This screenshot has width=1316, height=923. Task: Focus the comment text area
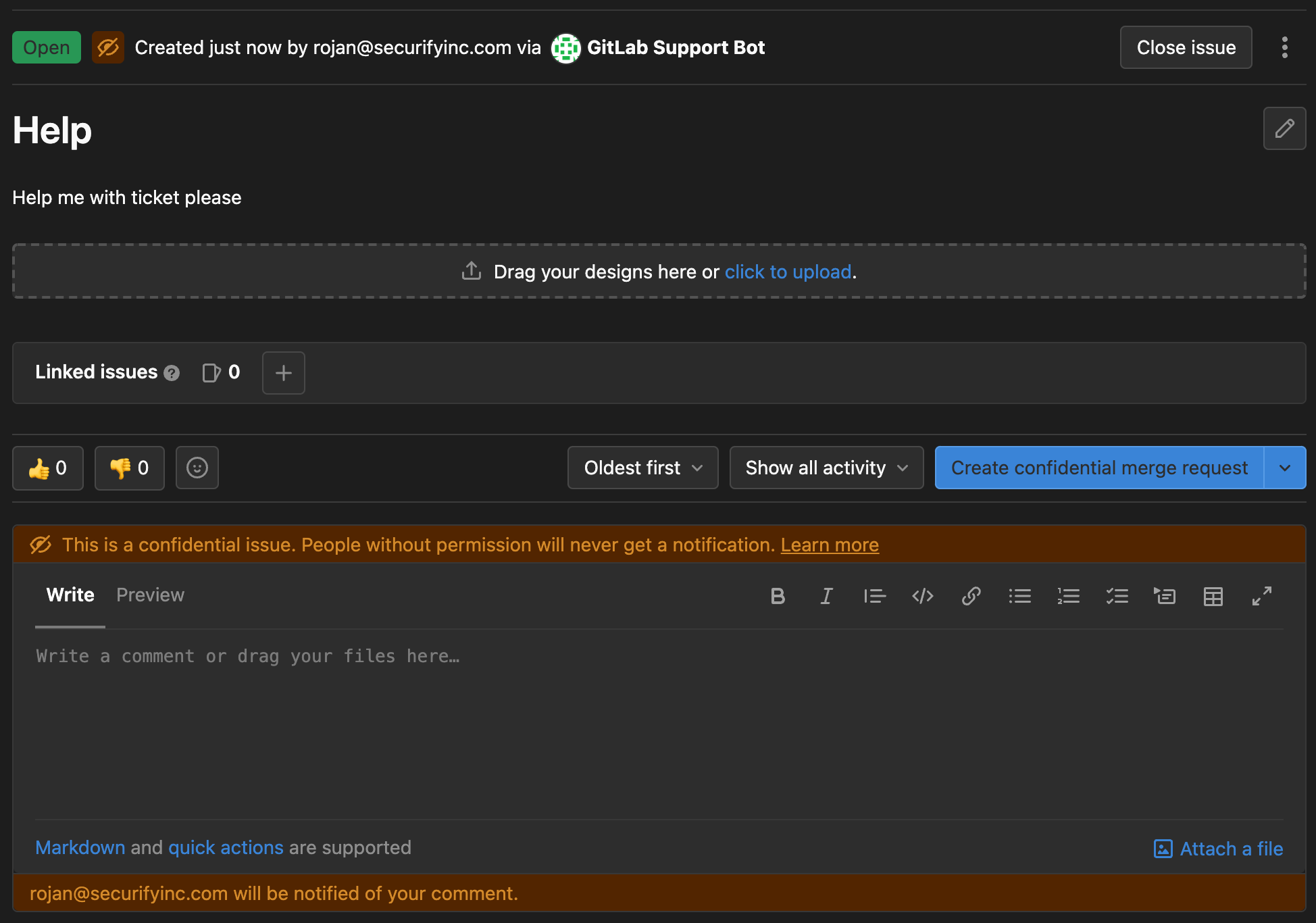click(659, 724)
